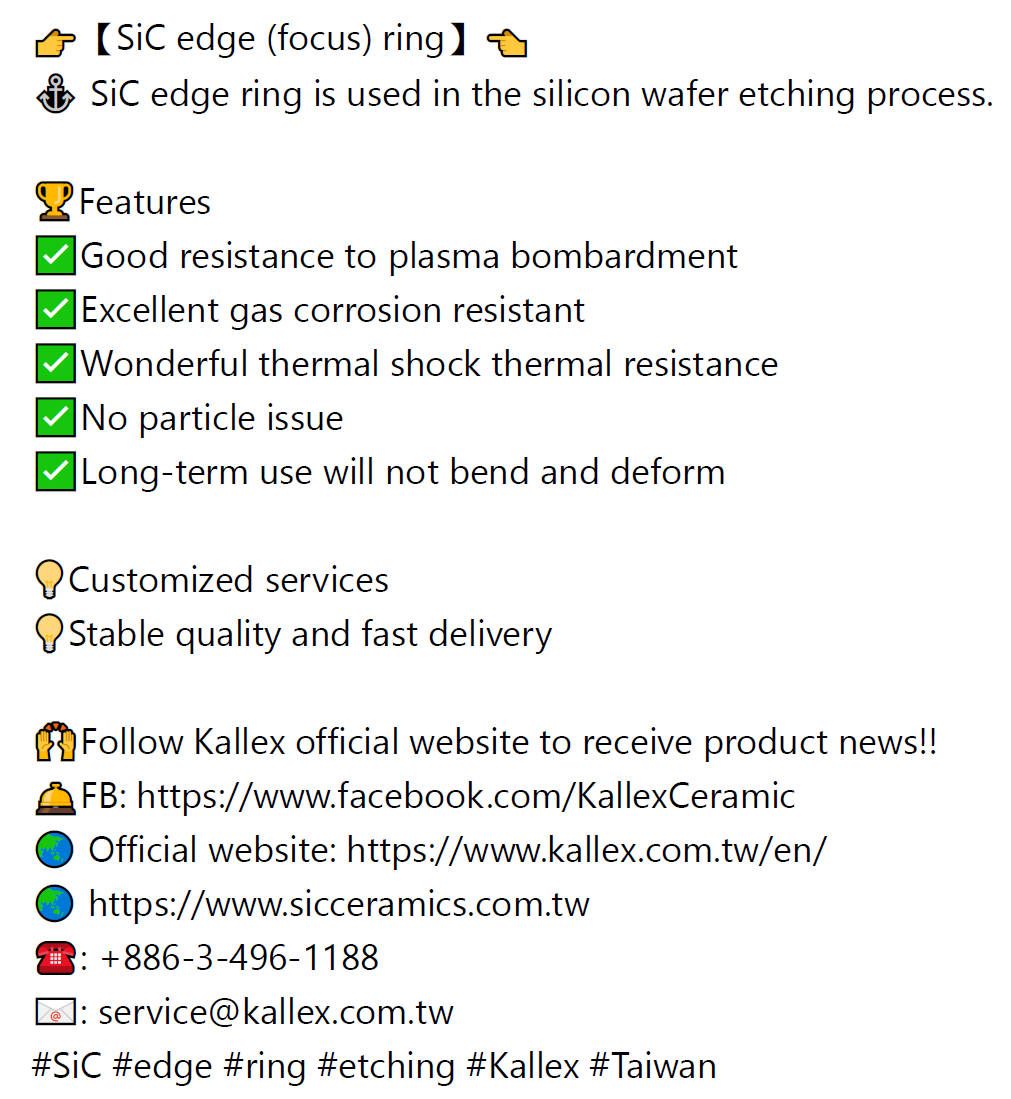Click the green check beside gas corrosion
Image resolution: width=1011 pixels, height=1099 pixels.
[x=54, y=311]
